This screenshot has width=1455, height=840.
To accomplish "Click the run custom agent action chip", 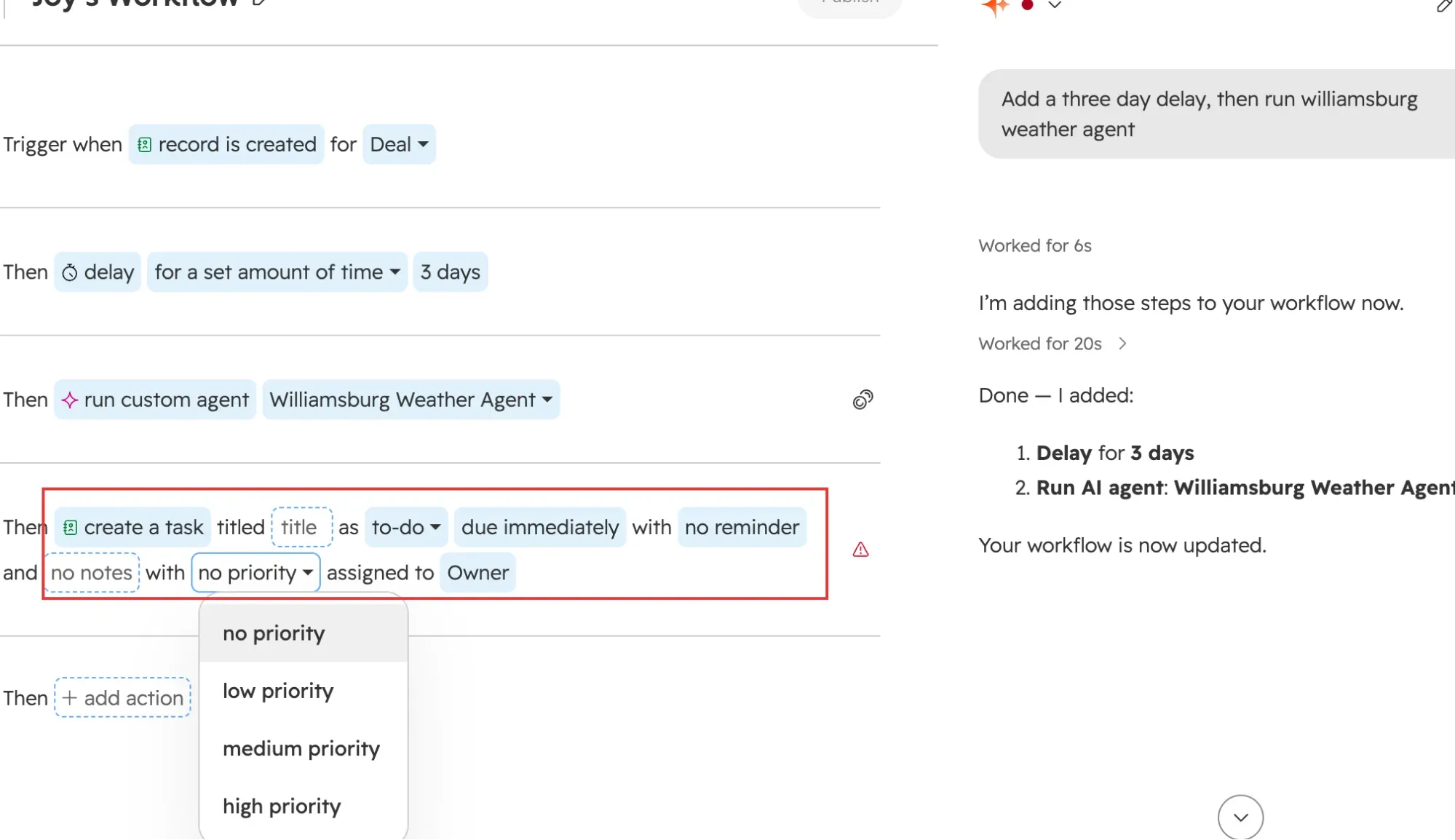I will (x=155, y=400).
